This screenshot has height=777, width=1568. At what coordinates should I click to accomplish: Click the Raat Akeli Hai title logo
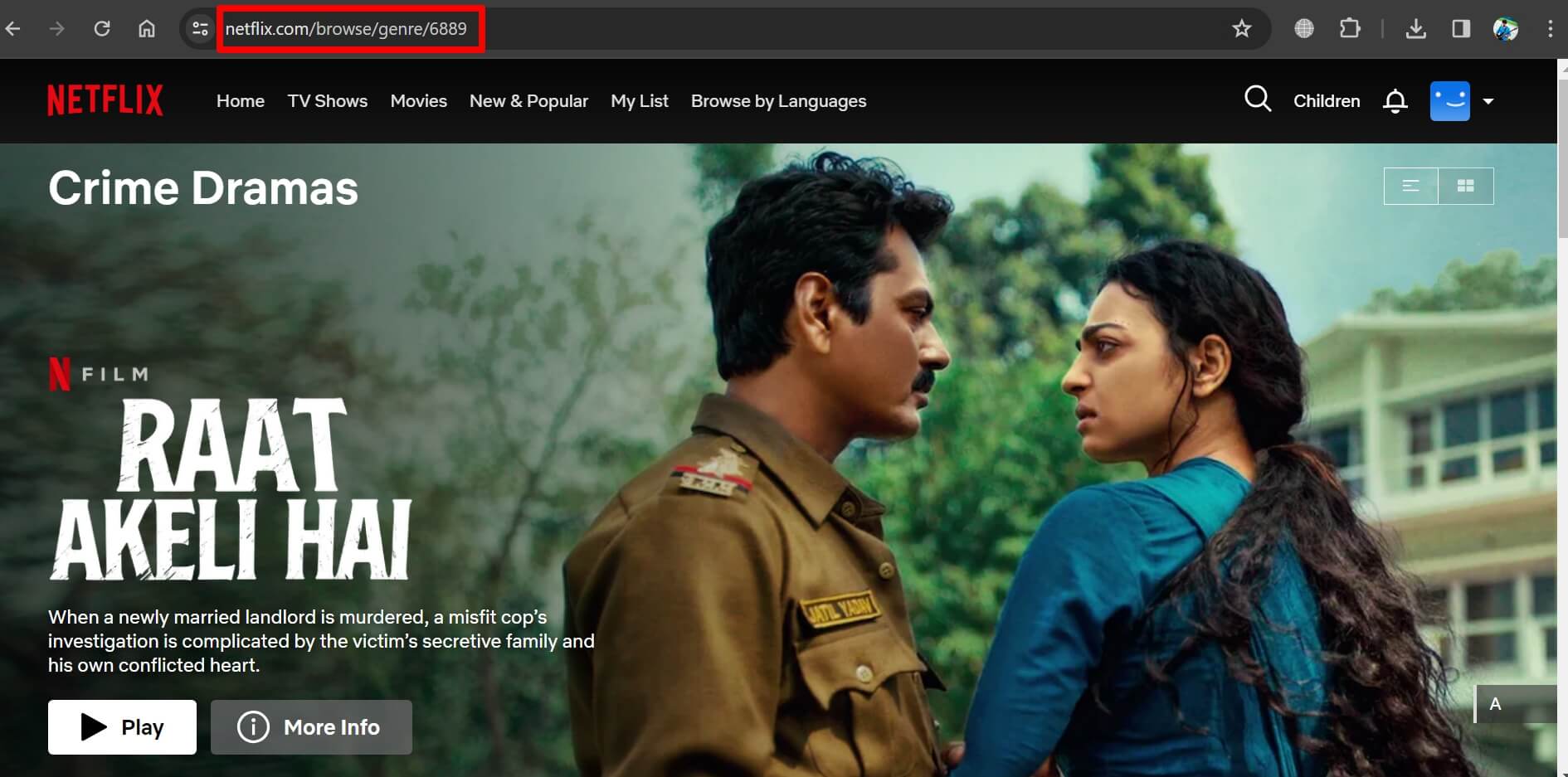231,488
